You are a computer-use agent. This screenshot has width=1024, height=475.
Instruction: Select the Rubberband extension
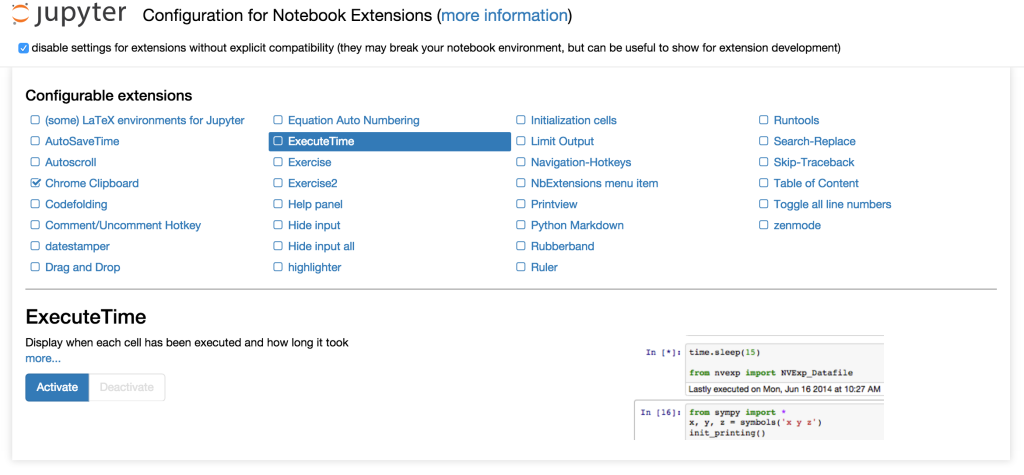[562, 246]
